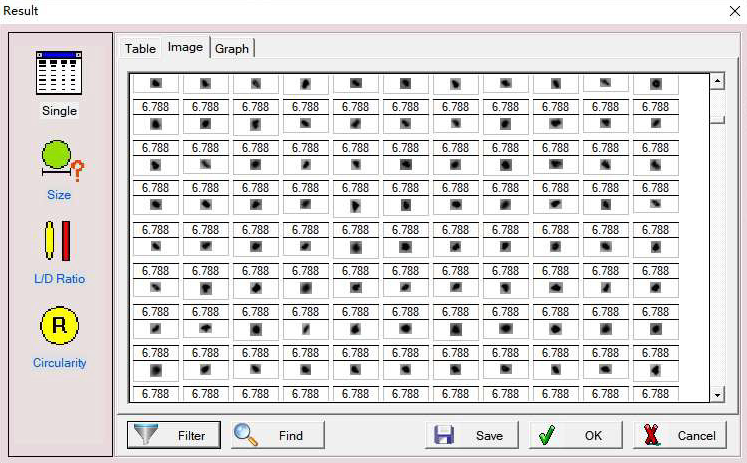Viewport: 747px width, 463px height.
Task: Click the scrollbar down arrow
Action: tap(717, 394)
